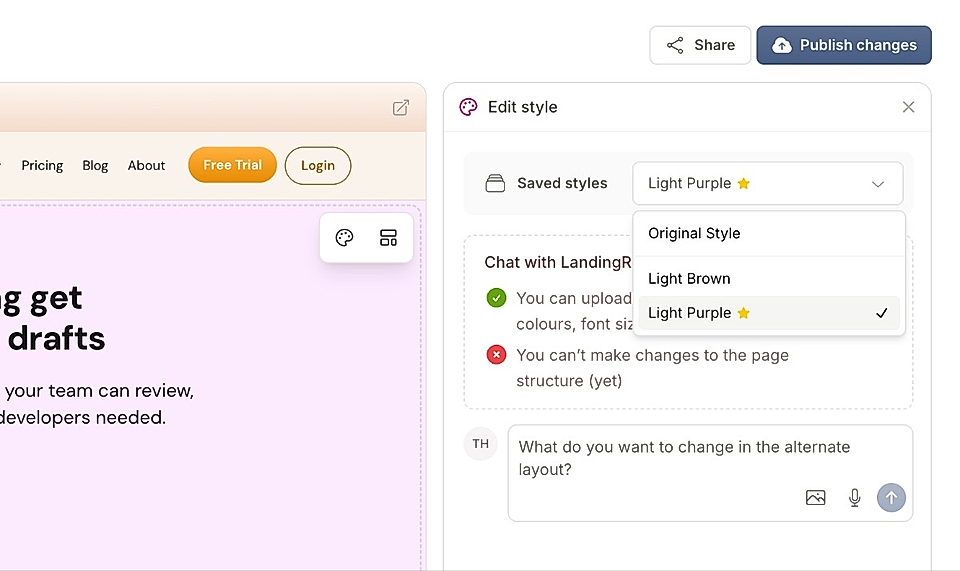Image resolution: width=960 pixels, height=571 pixels.
Task: Open preview in new window icon
Action: (400, 108)
